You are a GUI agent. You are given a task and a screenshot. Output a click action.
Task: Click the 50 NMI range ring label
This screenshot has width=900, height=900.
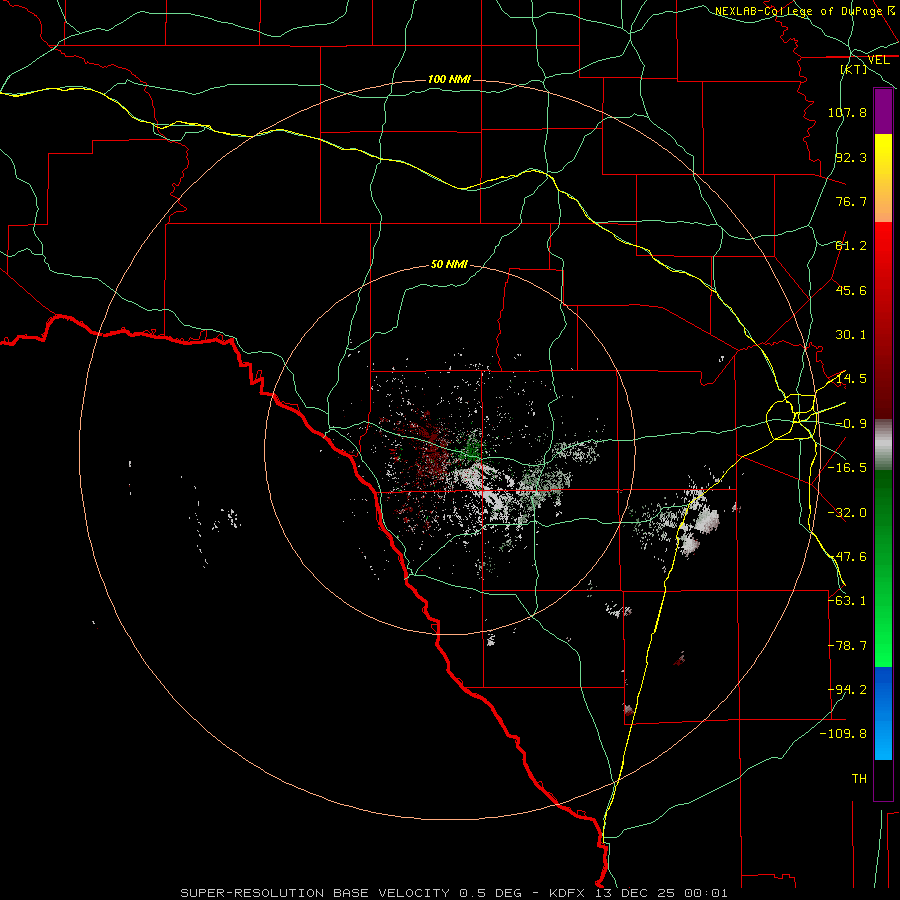click(449, 265)
